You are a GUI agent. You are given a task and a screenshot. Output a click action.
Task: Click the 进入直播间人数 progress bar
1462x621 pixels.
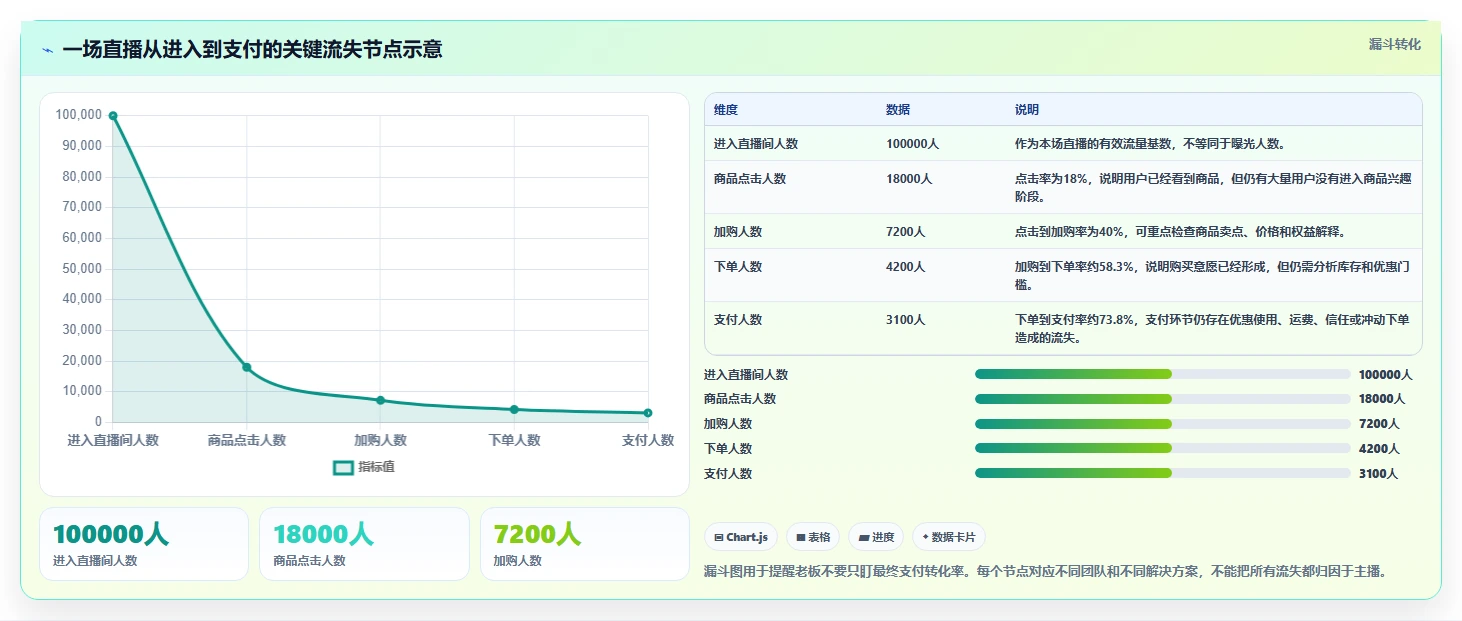1162,374
